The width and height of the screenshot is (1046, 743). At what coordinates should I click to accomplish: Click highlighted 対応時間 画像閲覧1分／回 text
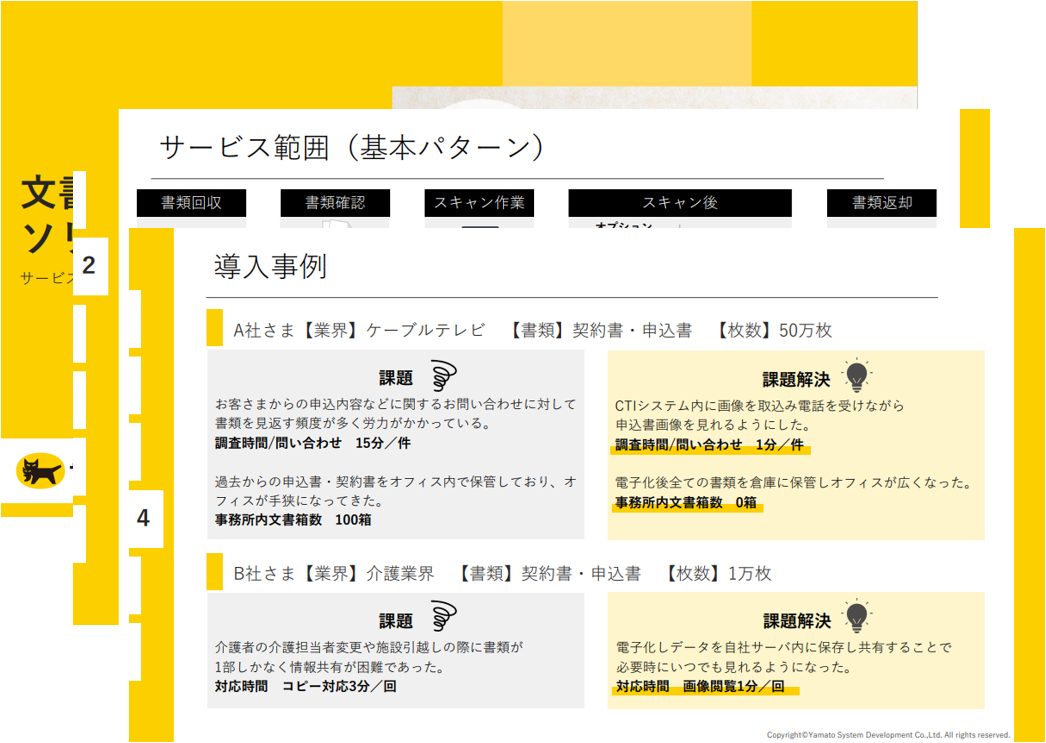[x=700, y=687]
